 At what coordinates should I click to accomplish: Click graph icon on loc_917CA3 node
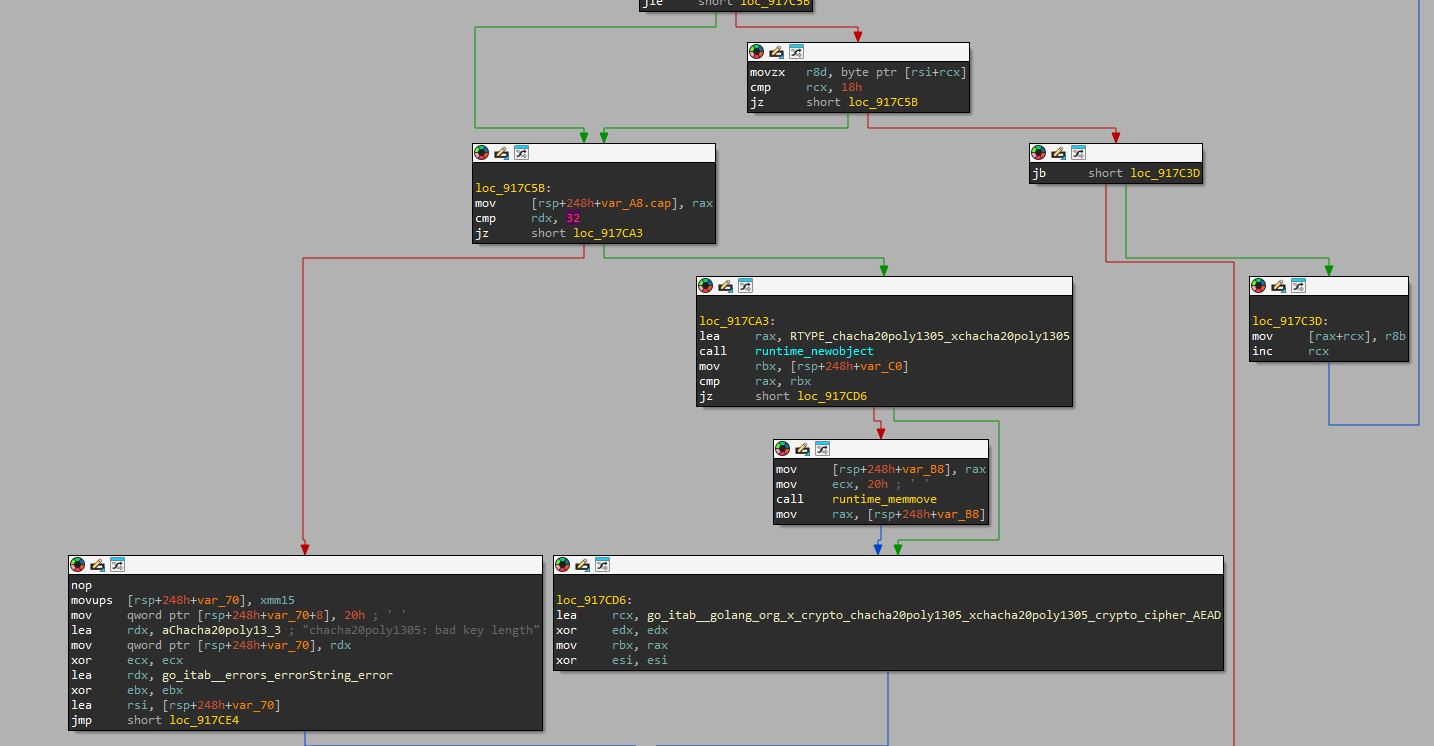pos(745,286)
